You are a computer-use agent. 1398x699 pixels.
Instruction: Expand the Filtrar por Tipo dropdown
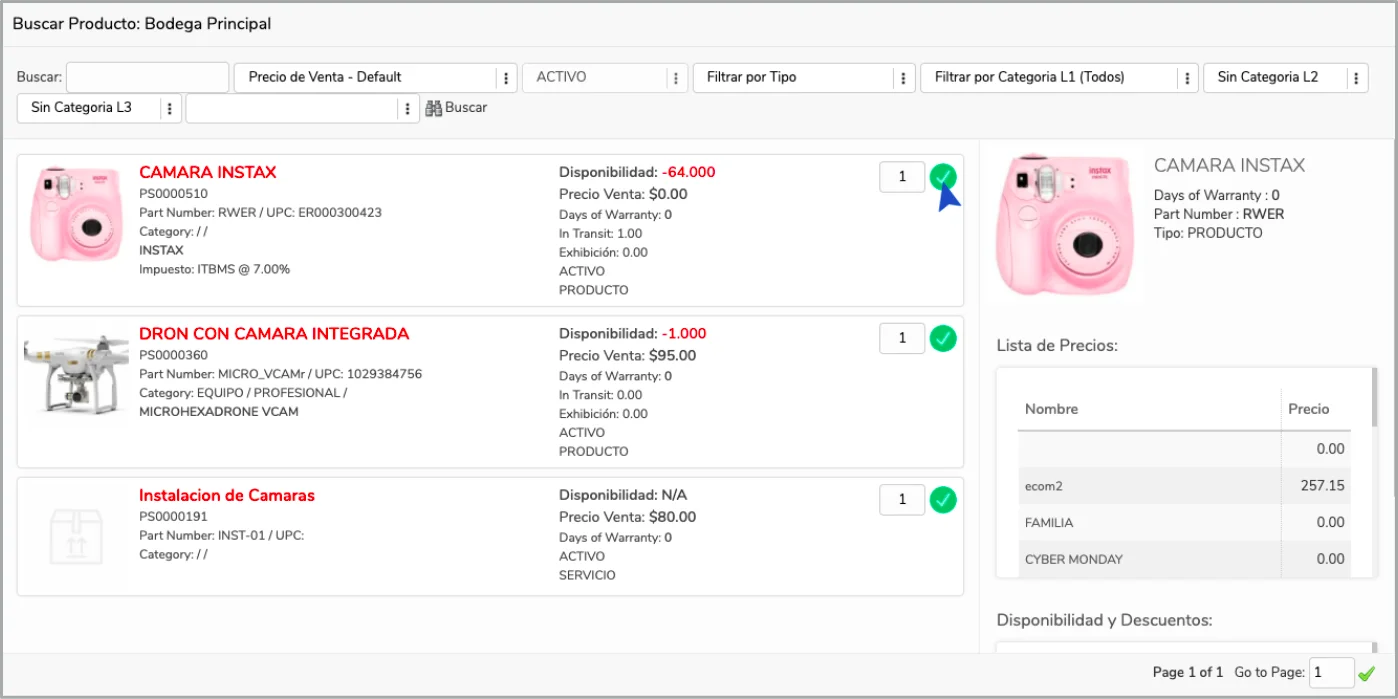pyautogui.click(x=803, y=77)
